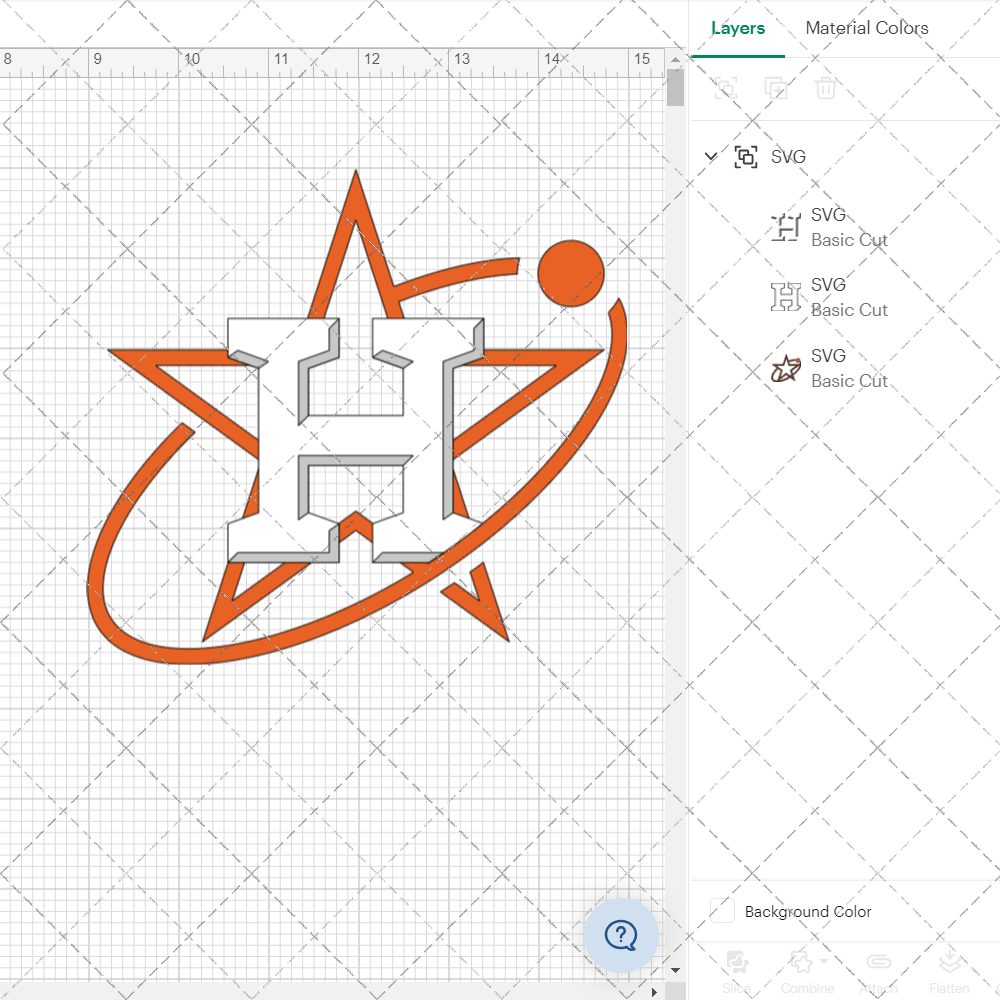The width and height of the screenshot is (1000, 1000).
Task: Open the help chat bubble button
Action: [621, 935]
